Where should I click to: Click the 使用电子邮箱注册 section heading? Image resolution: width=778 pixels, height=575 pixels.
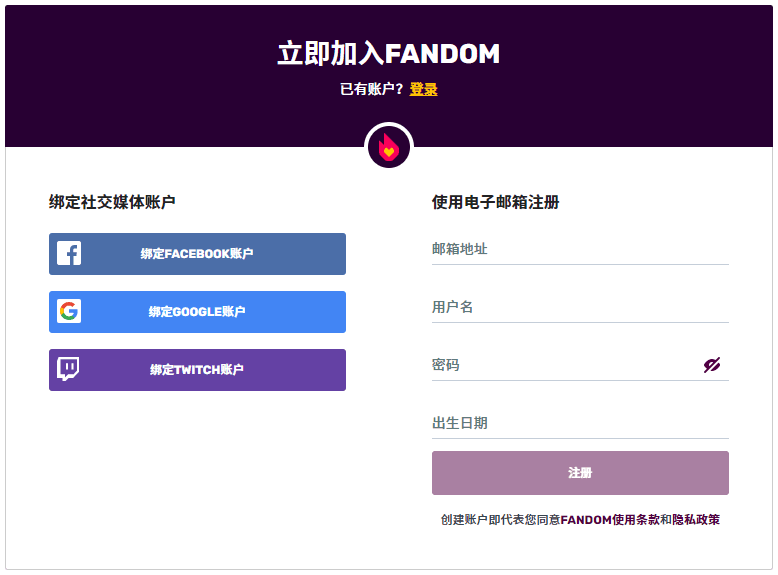(495, 202)
